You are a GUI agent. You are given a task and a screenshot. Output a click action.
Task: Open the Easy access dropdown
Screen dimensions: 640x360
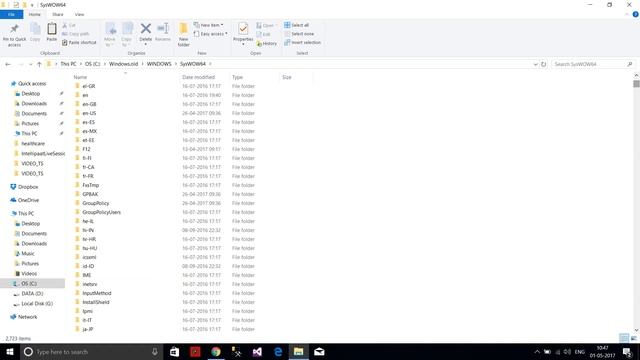[211, 34]
